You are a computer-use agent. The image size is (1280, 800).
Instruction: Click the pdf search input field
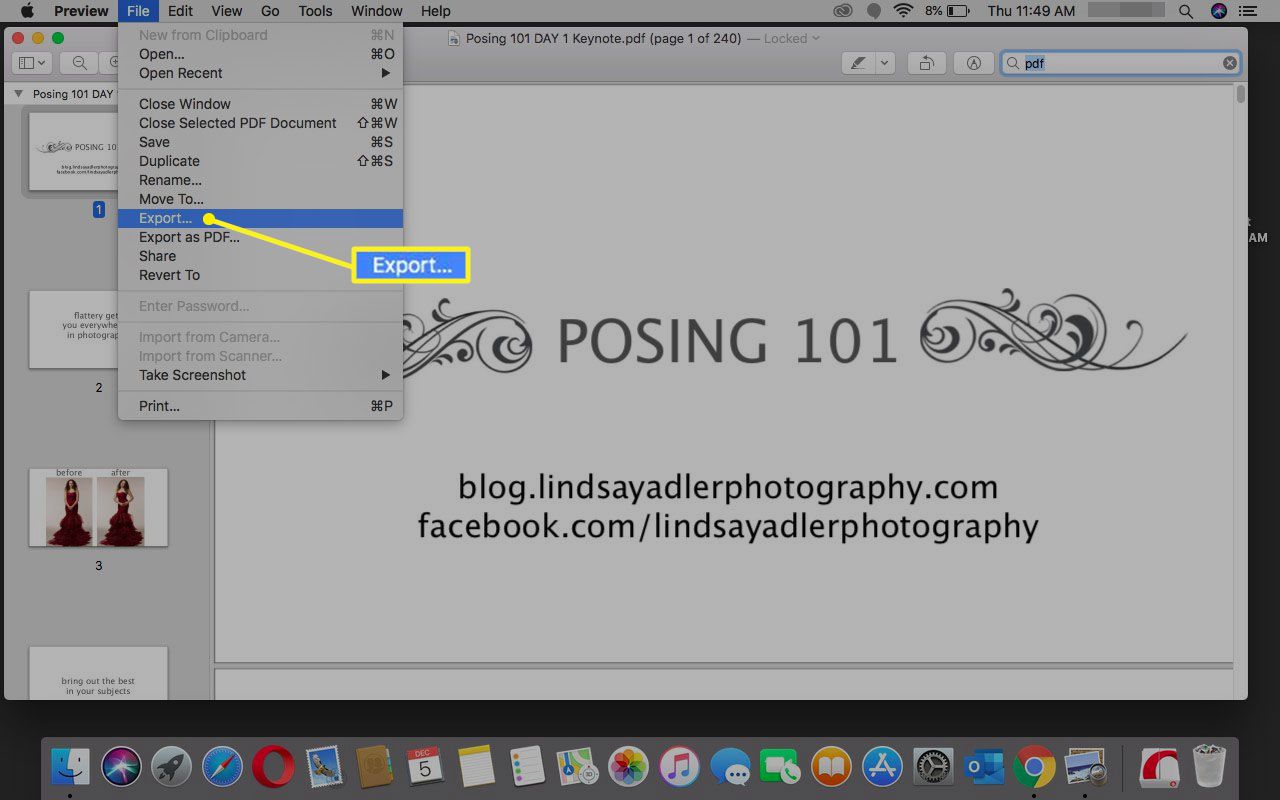(x=1121, y=63)
